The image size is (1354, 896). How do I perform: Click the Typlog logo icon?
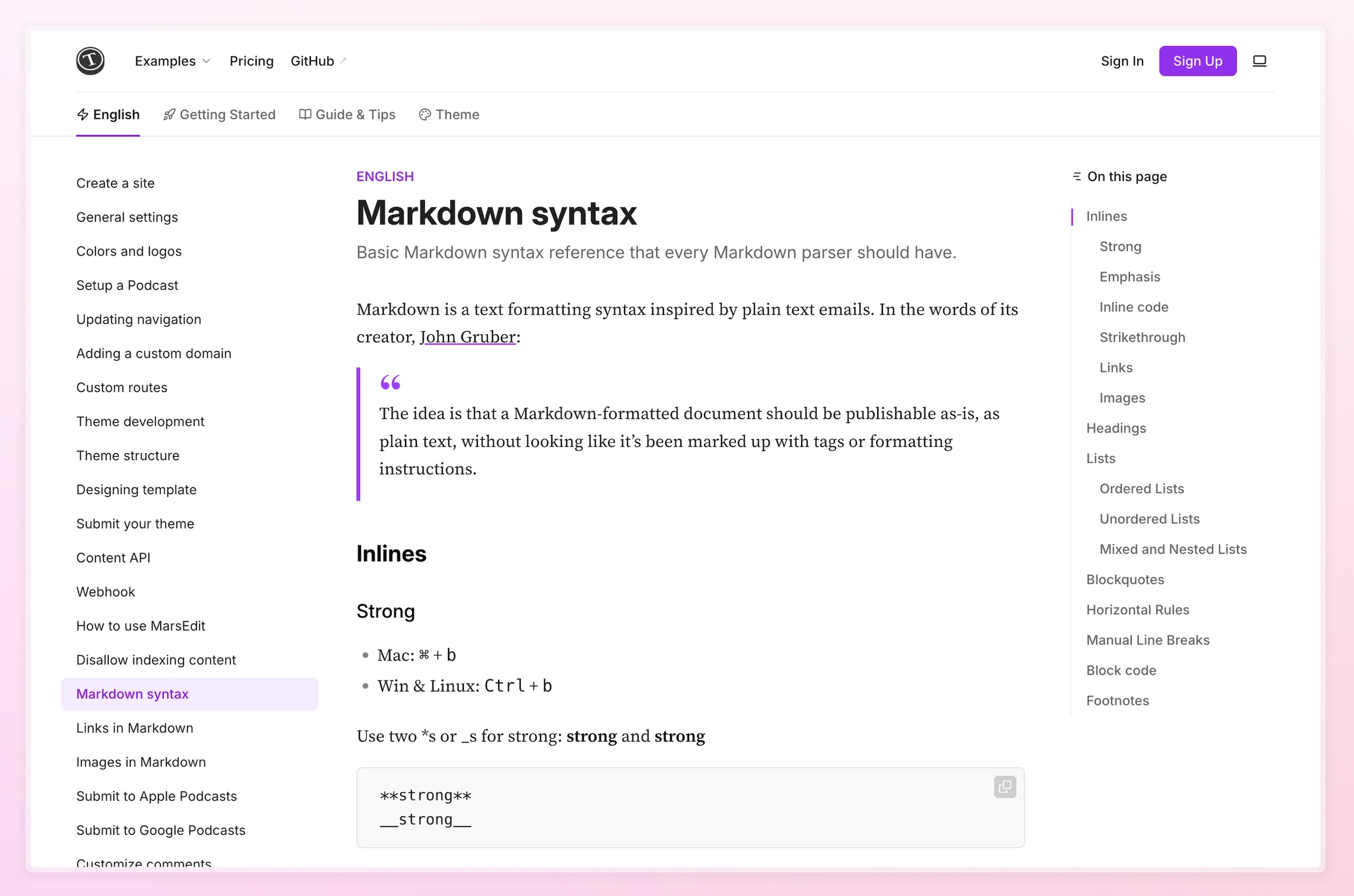(x=90, y=60)
